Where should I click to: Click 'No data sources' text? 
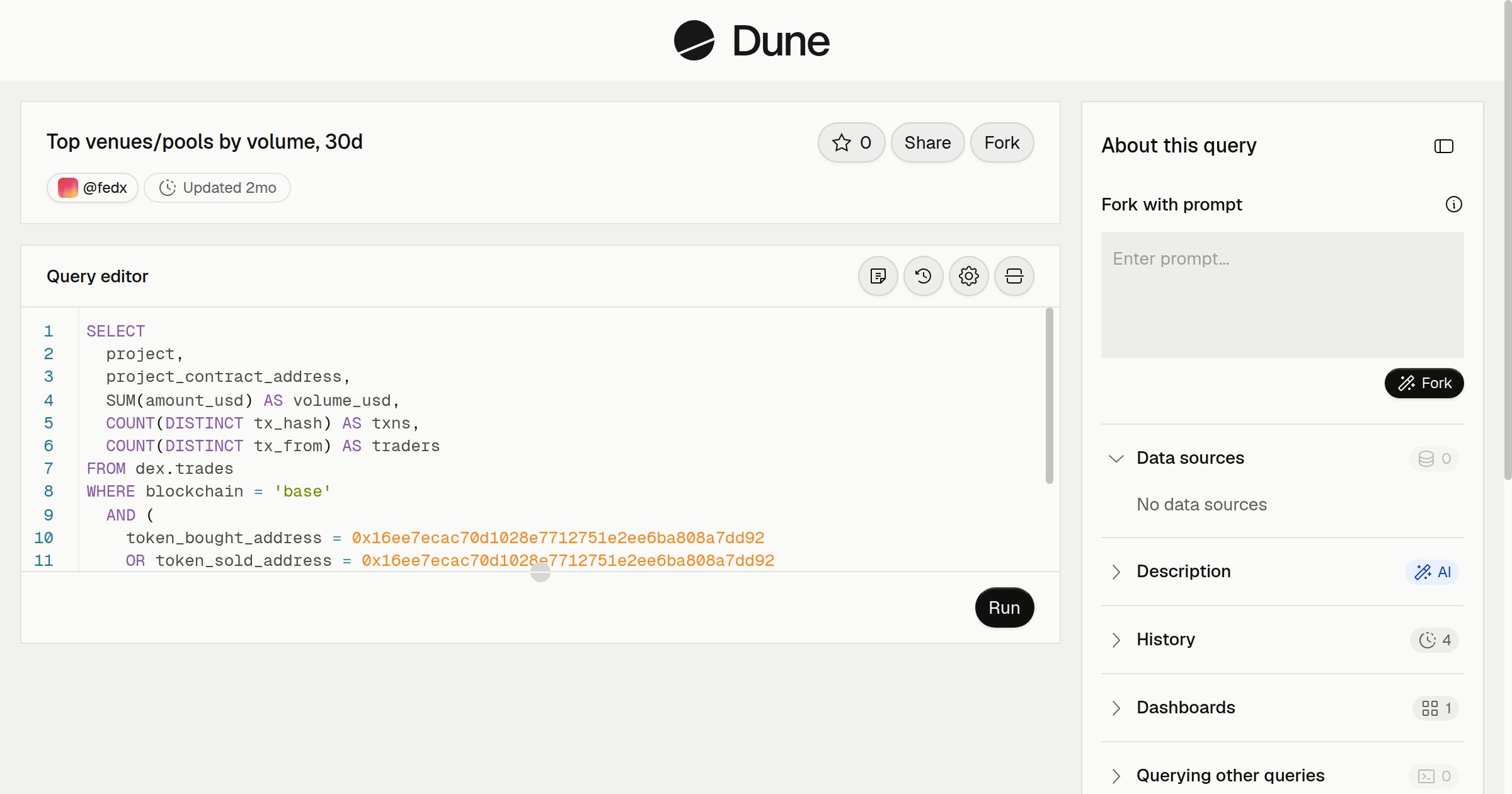tap(1201, 505)
